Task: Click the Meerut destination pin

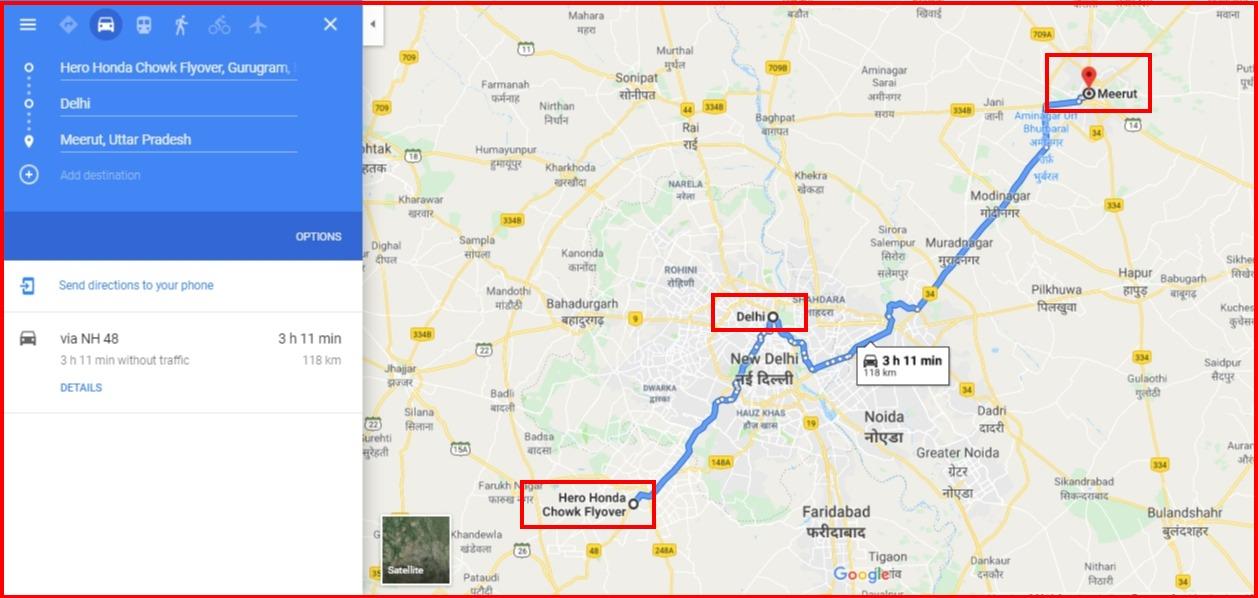Action: pyautogui.click(x=1089, y=78)
